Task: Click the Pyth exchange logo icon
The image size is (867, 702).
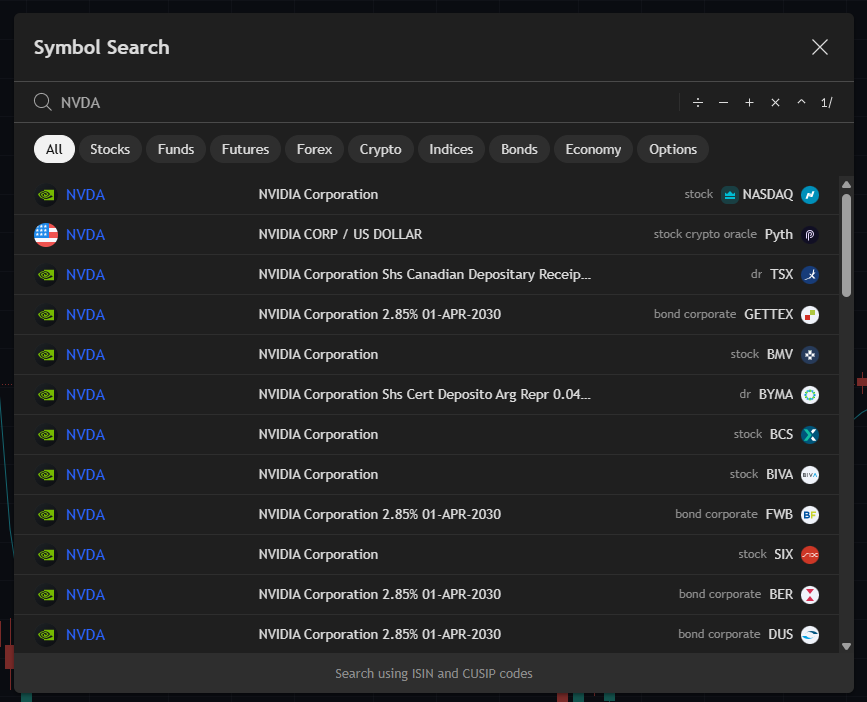Action: pyautogui.click(x=810, y=234)
